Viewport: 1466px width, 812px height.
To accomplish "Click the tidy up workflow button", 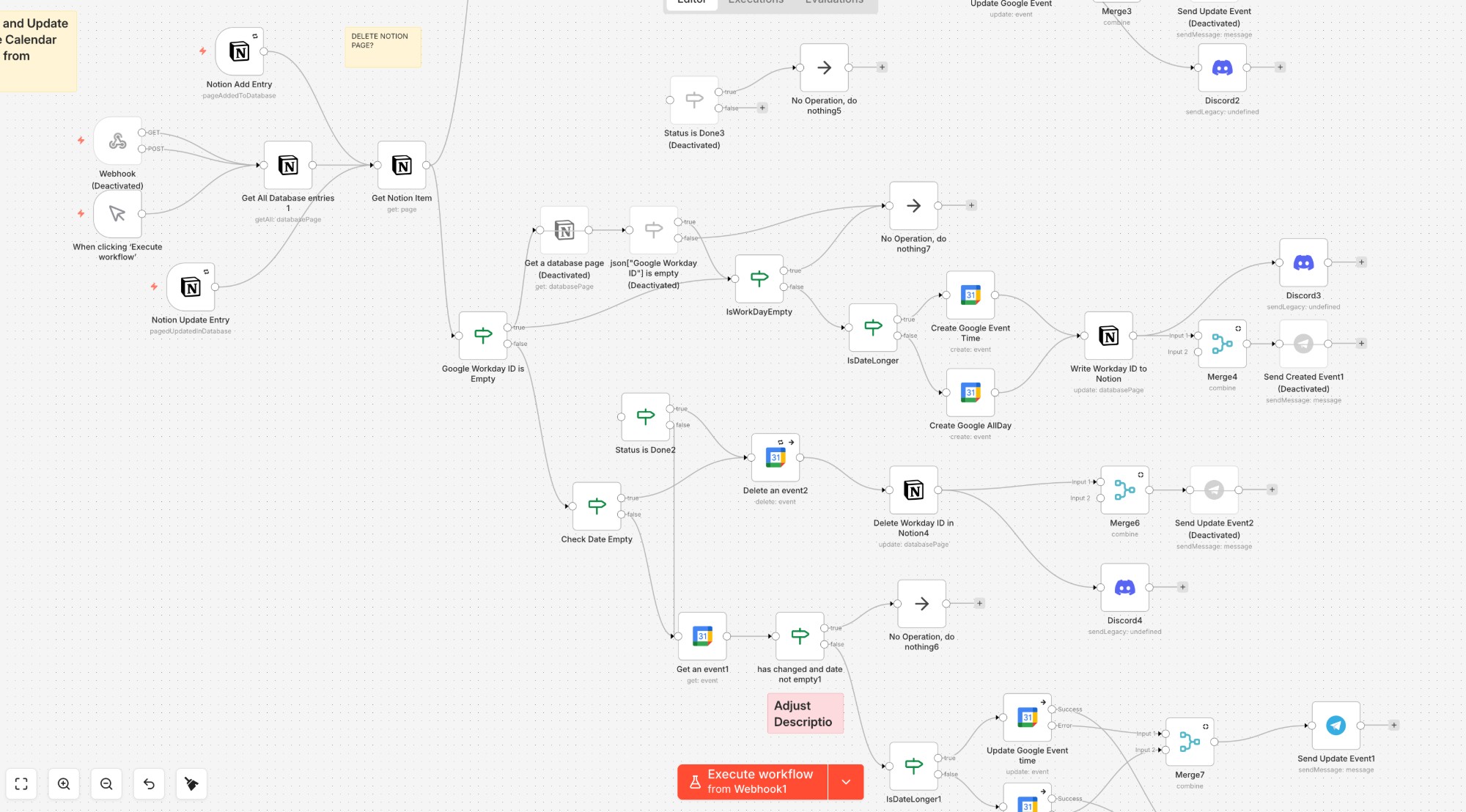I will [191, 784].
